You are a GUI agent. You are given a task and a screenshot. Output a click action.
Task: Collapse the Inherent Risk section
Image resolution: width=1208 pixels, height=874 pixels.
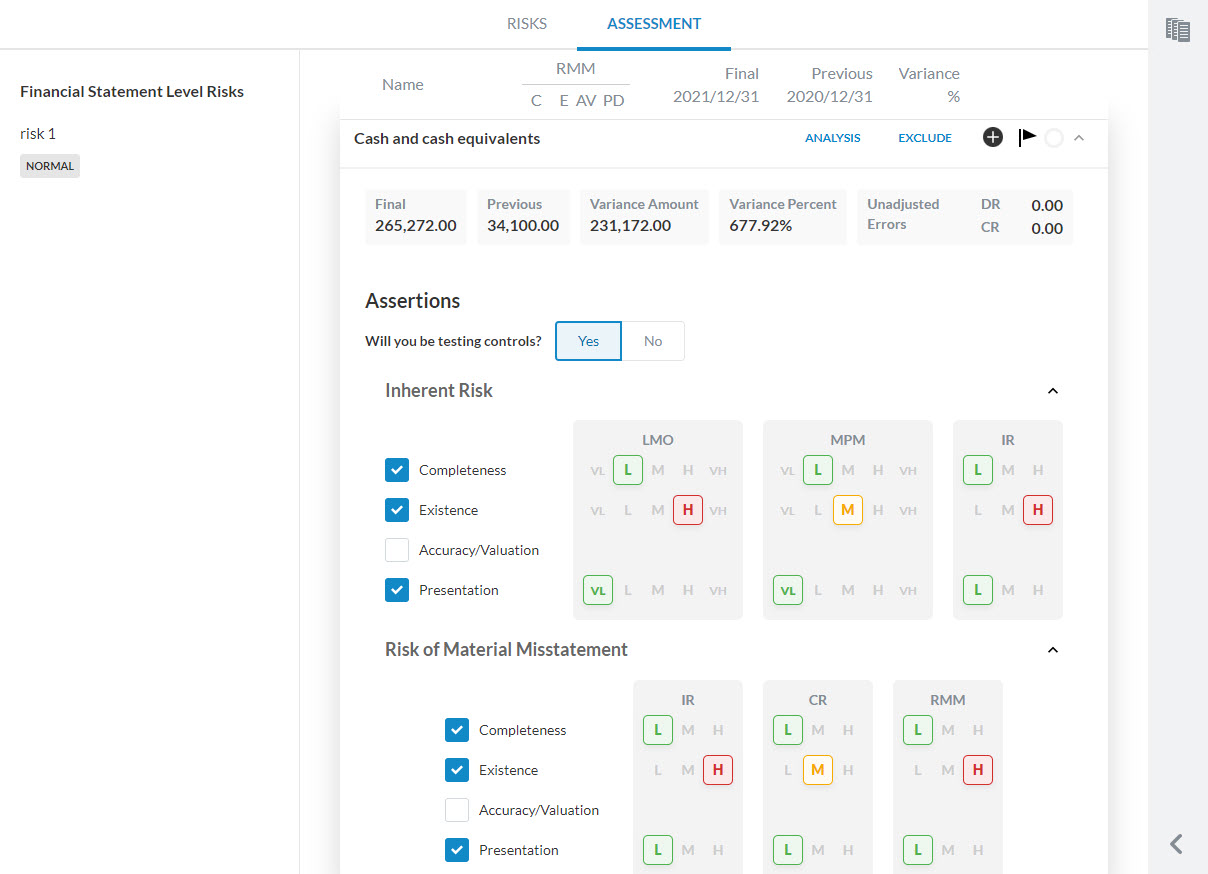click(x=1052, y=391)
